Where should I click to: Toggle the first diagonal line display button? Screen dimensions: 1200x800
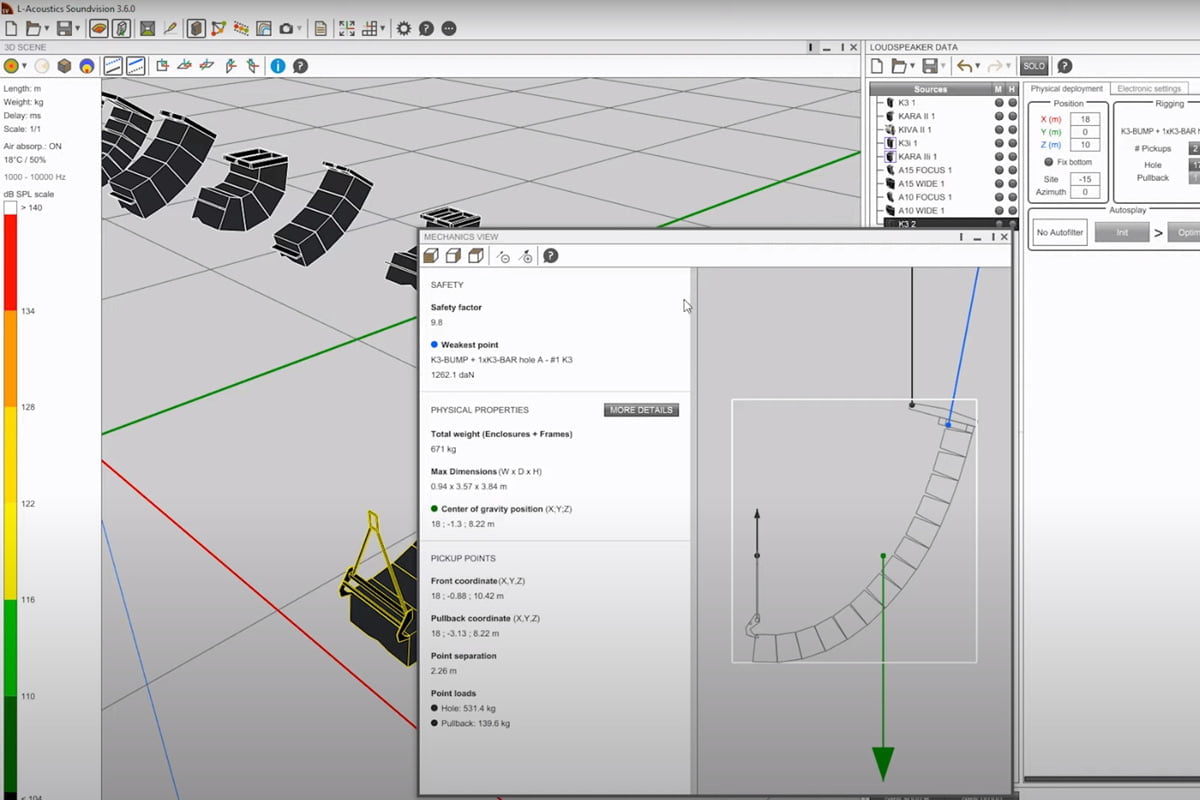click(x=113, y=66)
